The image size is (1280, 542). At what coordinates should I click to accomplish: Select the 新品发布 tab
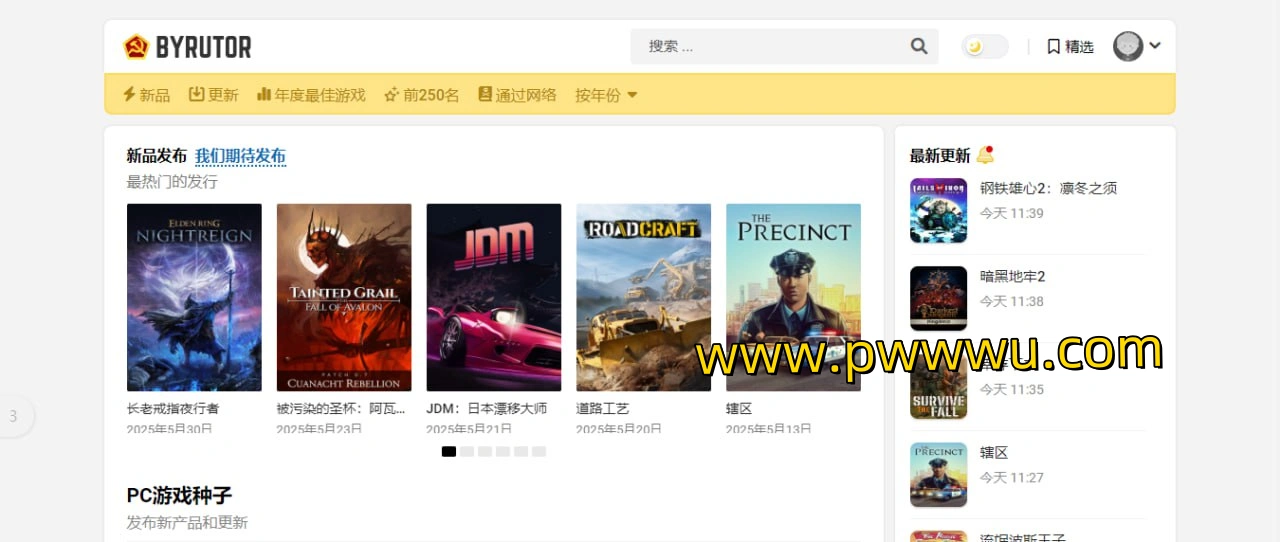(156, 156)
